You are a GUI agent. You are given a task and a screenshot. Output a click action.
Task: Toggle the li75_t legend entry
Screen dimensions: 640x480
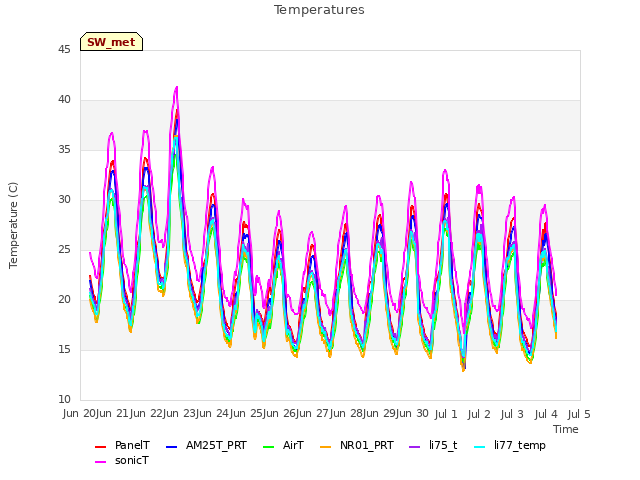pyautogui.click(x=433, y=445)
